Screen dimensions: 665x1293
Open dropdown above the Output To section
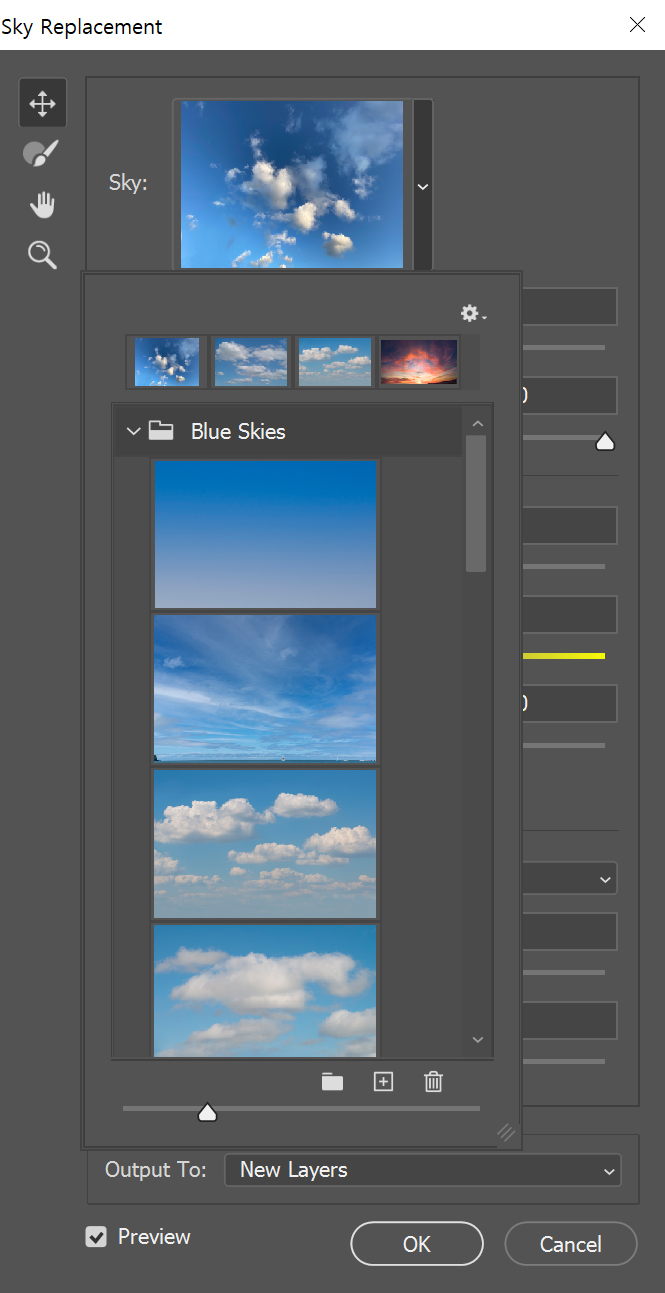pyautogui.click(x=571, y=879)
